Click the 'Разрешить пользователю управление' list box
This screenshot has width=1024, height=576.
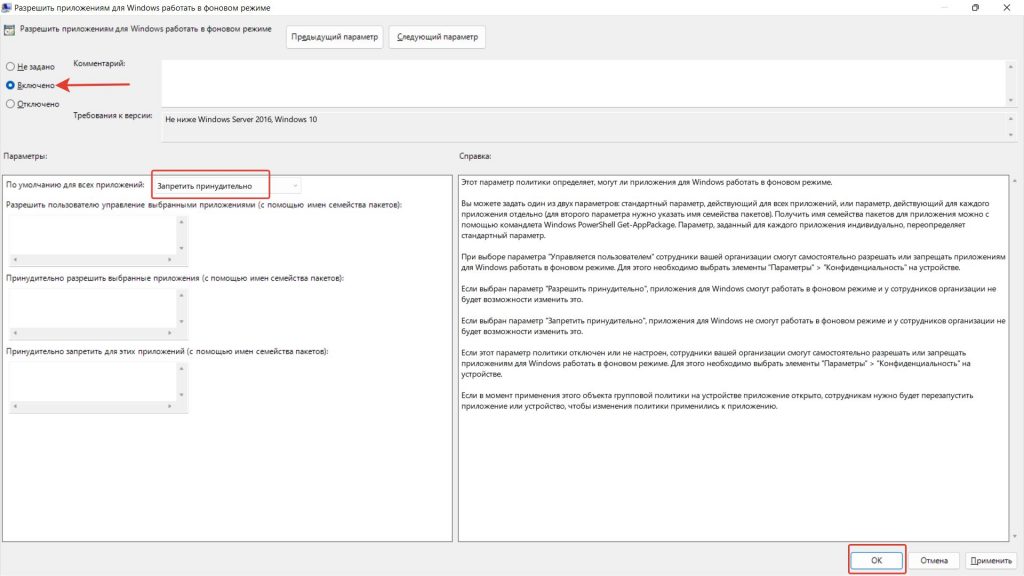92,235
